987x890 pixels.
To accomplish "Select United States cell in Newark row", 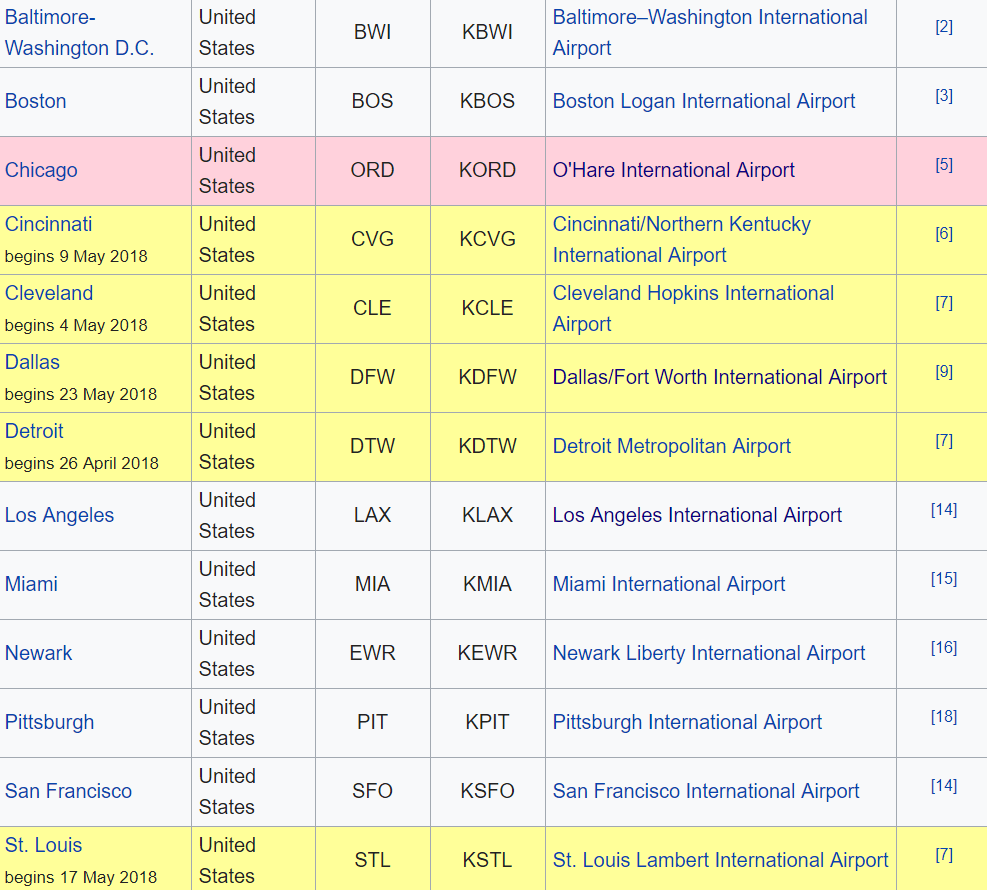I will (253, 653).
